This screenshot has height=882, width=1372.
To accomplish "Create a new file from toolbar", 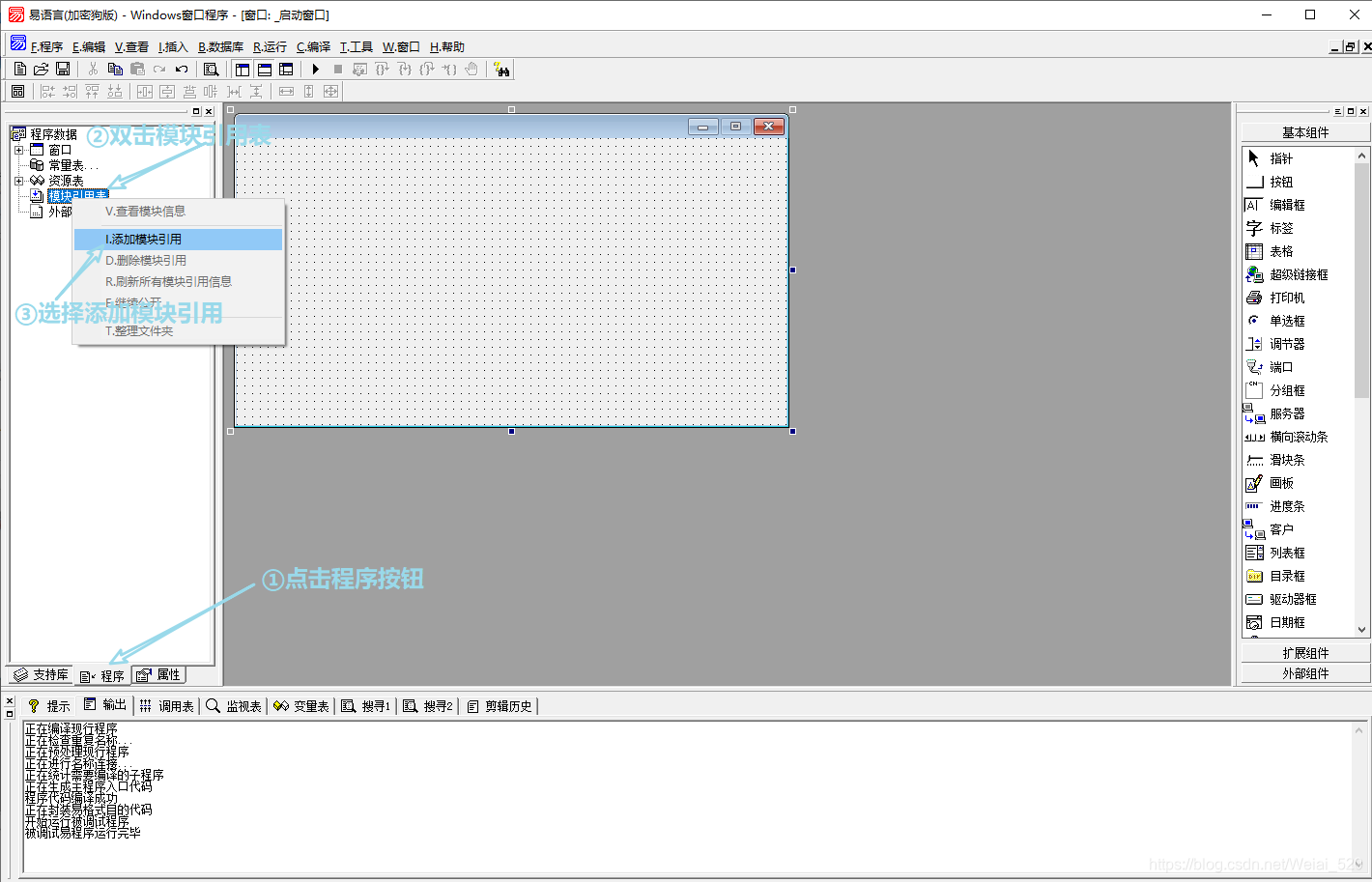I will 20,69.
